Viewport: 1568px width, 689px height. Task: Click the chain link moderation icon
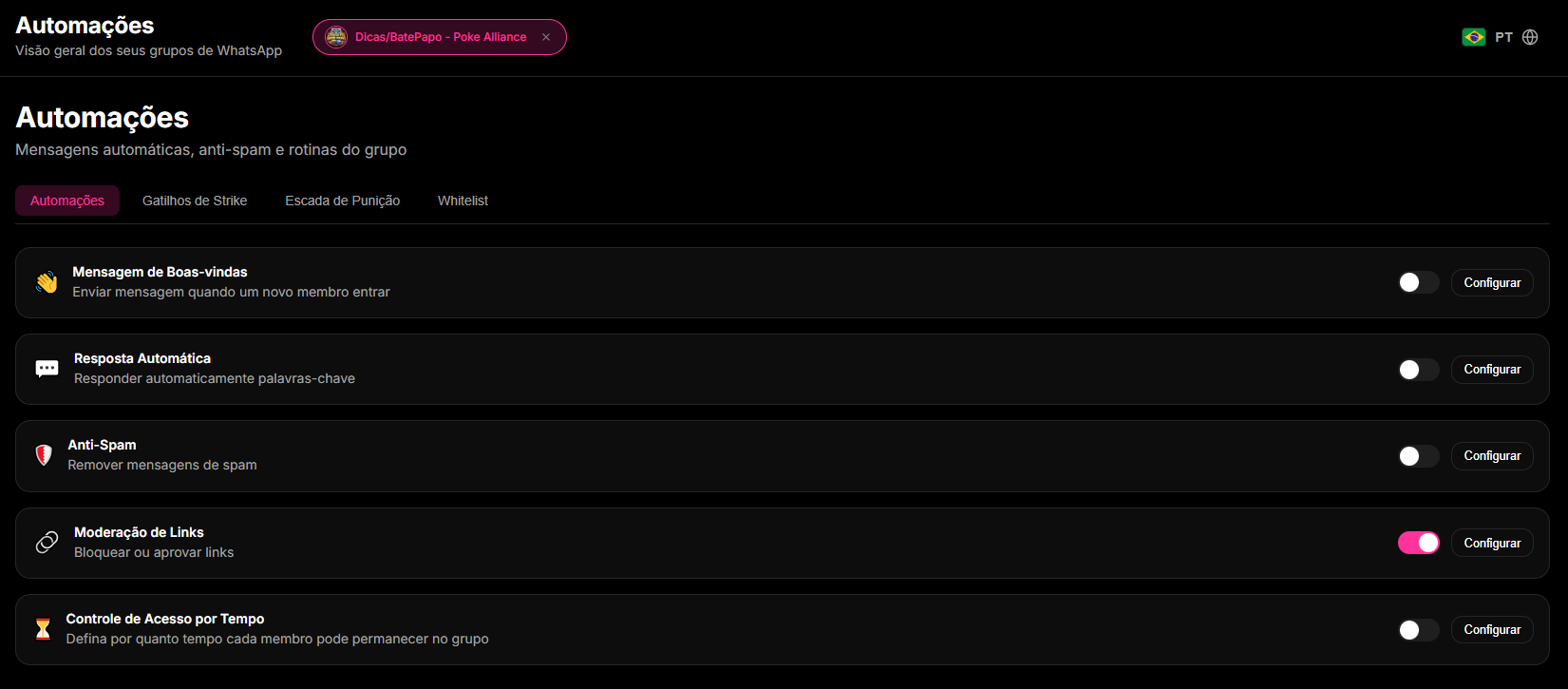(47, 543)
